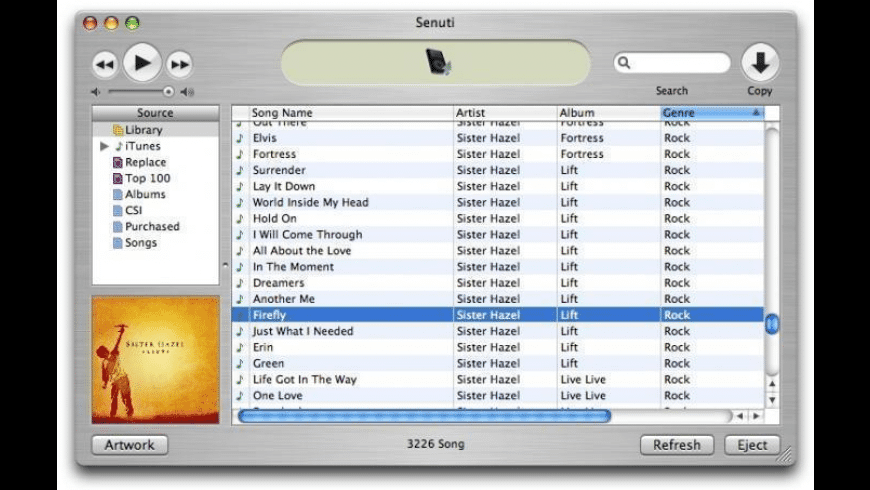Click the source pane splitter handle
Viewport: 870px width, 490px height.
click(x=225, y=265)
